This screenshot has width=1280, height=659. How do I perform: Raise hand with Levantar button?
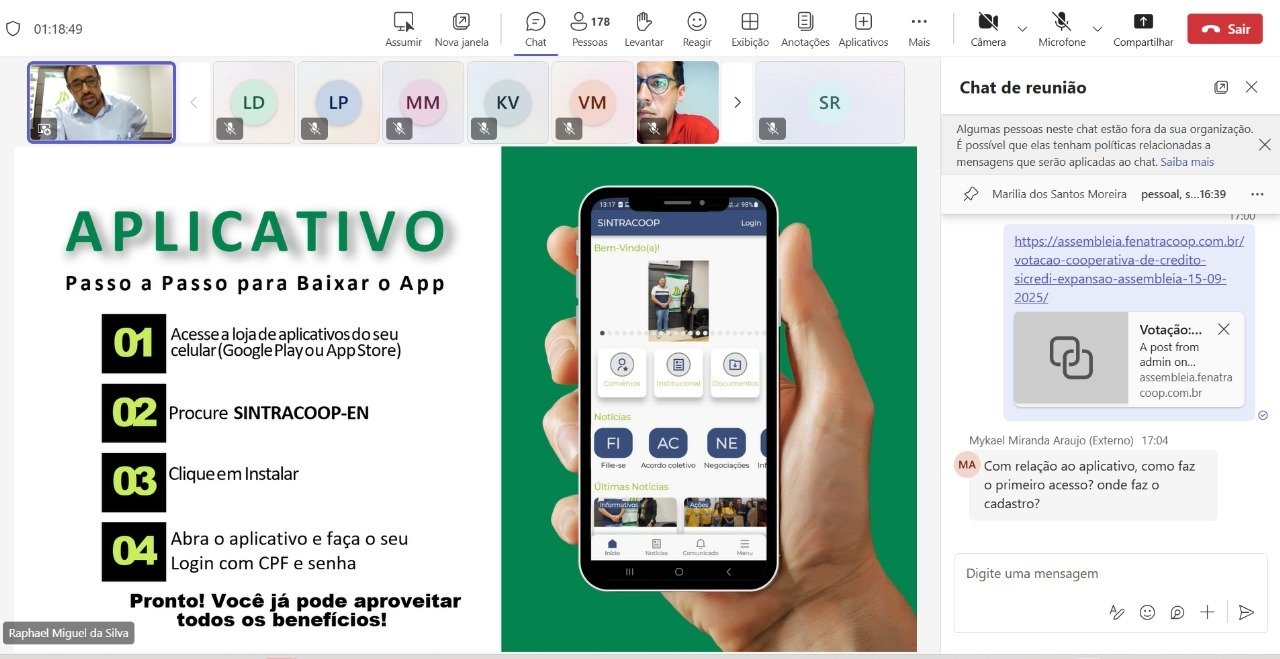point(643,28)
